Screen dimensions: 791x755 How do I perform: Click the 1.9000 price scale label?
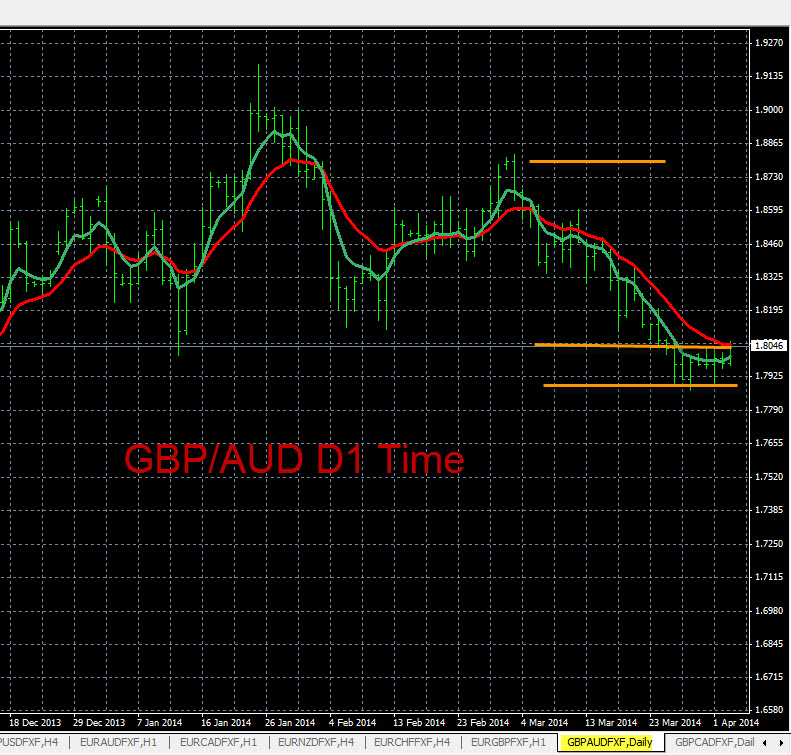pos(769,110)
